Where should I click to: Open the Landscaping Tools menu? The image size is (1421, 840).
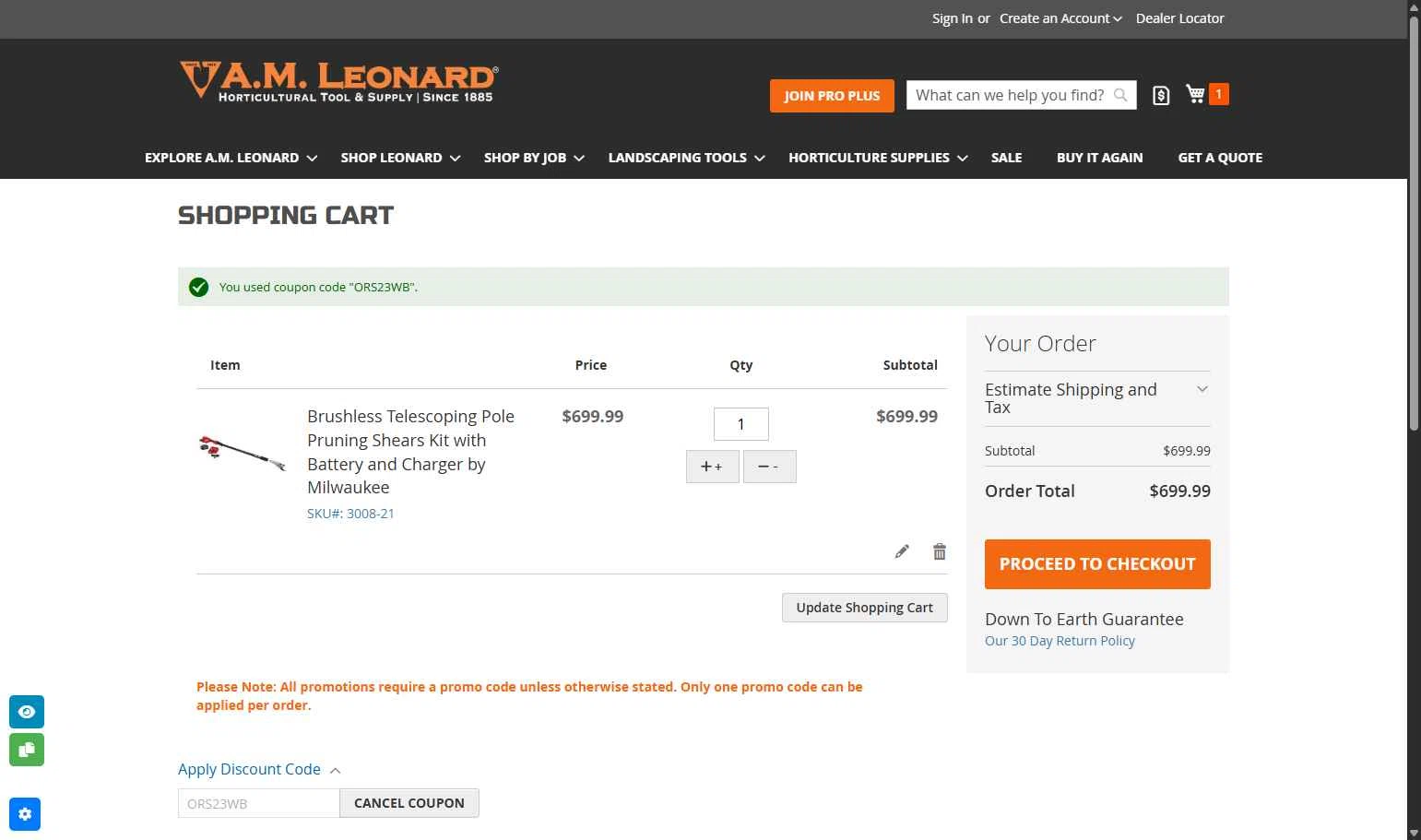click(x=686, y=158)
